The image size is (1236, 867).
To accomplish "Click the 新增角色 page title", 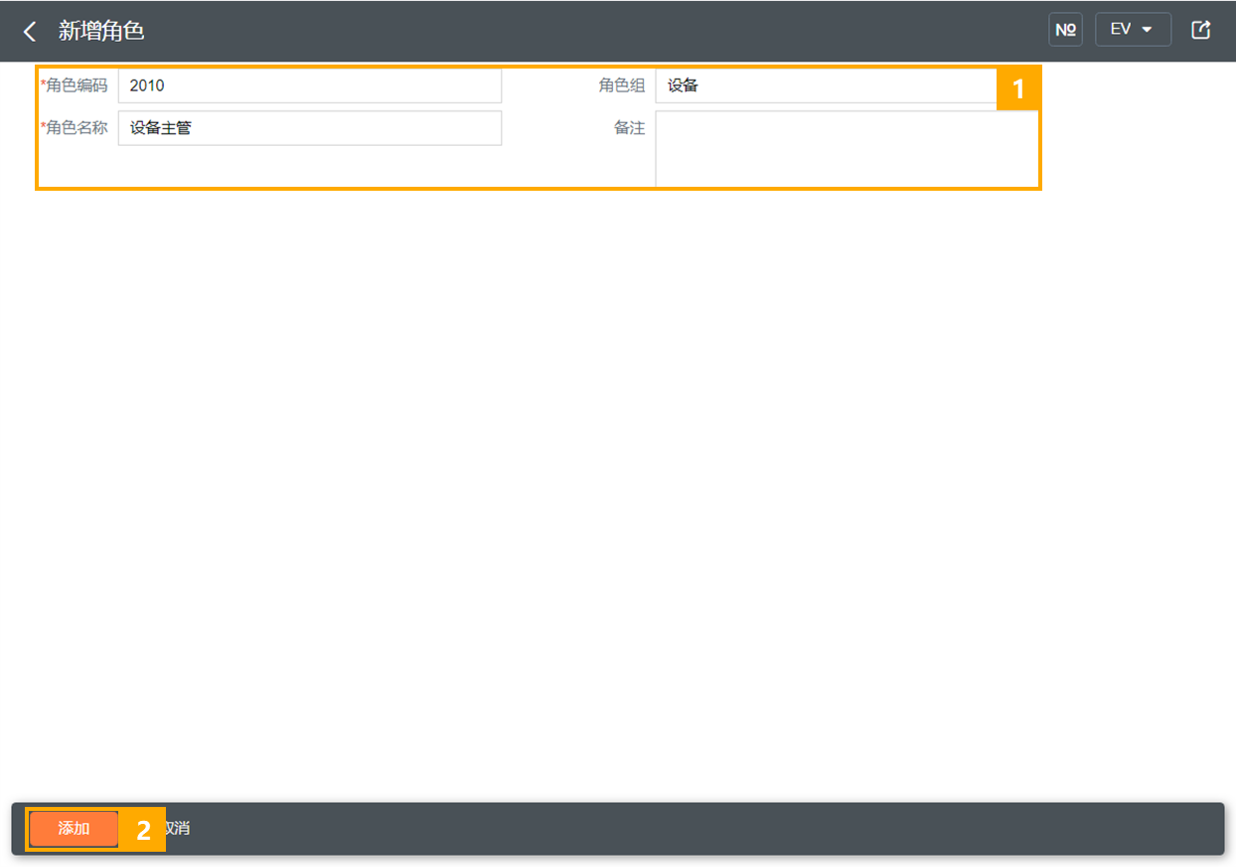I will tap(101, 31).
